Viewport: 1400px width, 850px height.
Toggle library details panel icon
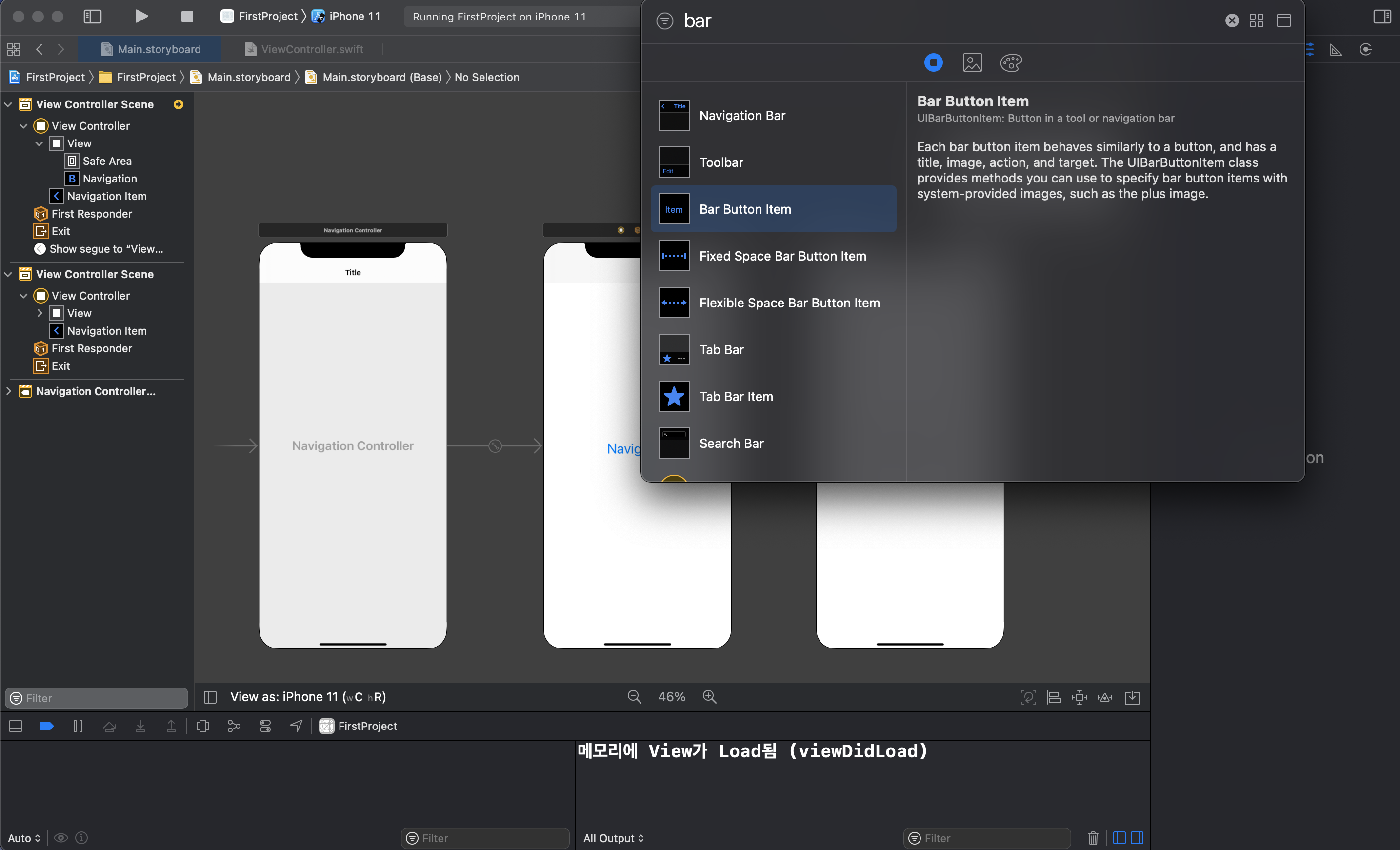click(1283, 20)
